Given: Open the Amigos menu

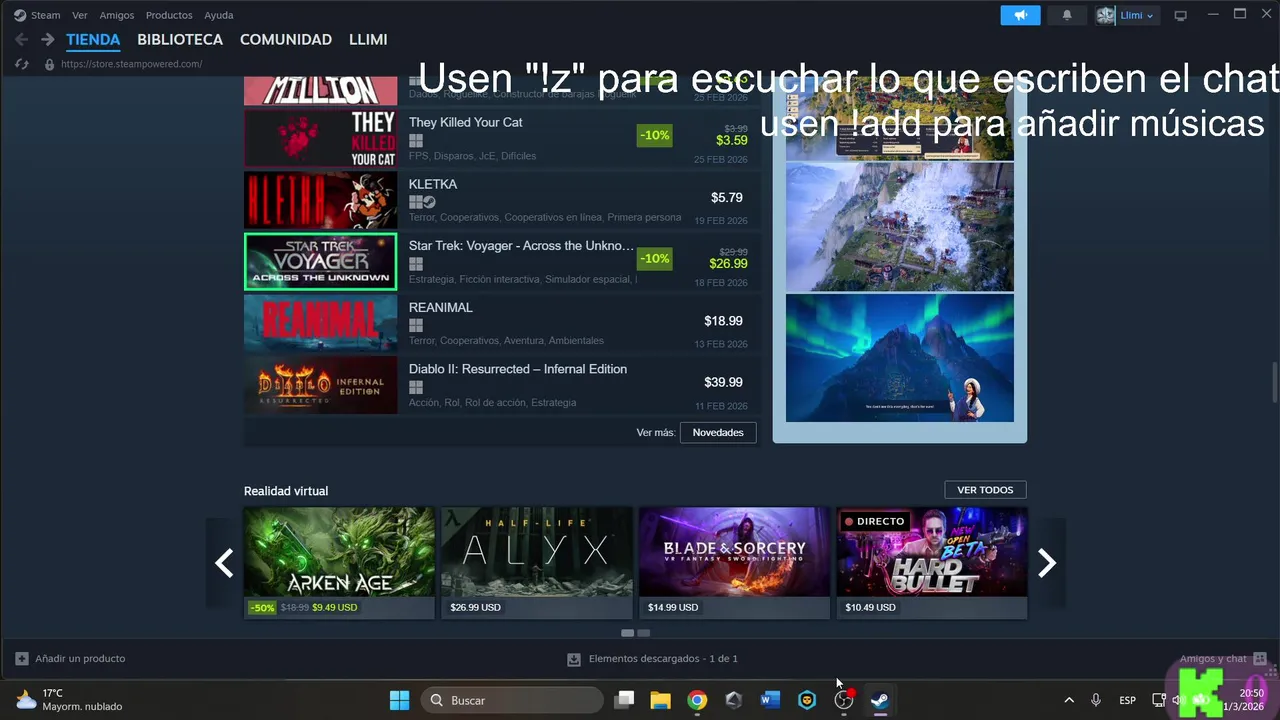Looking at the screenshot, I should pyautogui.click(x=117, y=15).
